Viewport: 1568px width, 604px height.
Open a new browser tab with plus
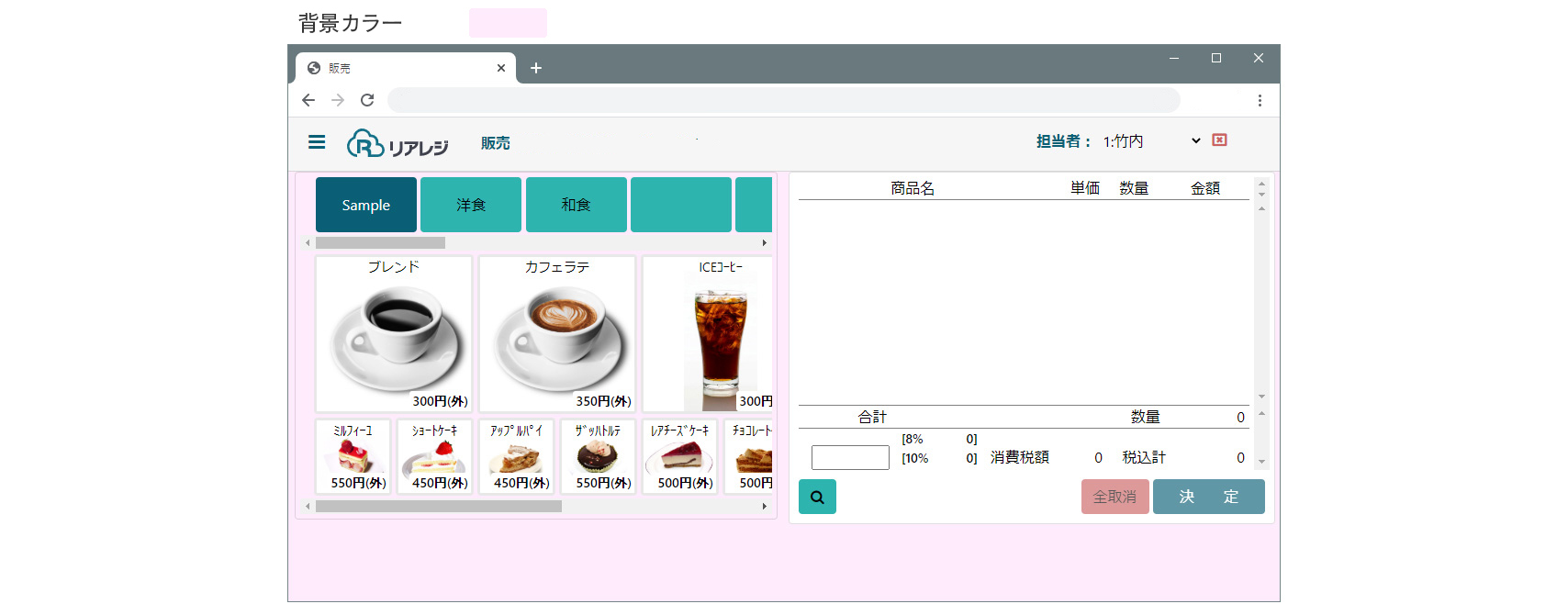click(536, 68)
